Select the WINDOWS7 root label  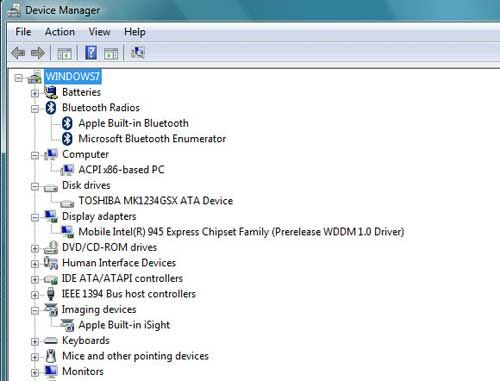[x=73, y=76]
